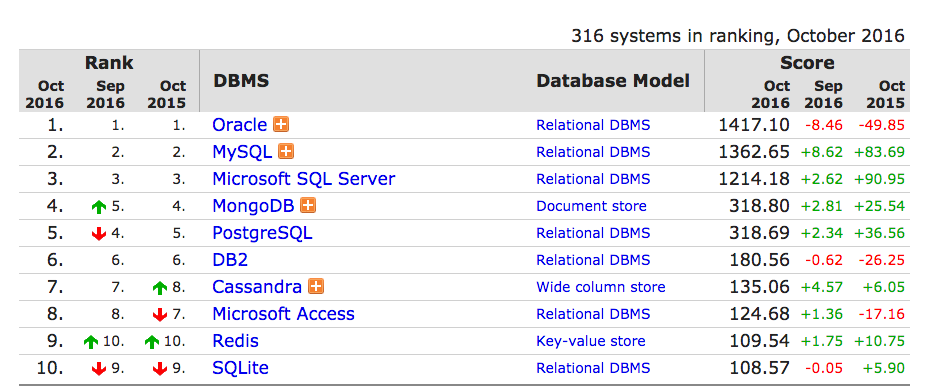Expand the orange plus icon next to MongoDB
The height and width of the screenshot is (390, 930).
point(308,206)
